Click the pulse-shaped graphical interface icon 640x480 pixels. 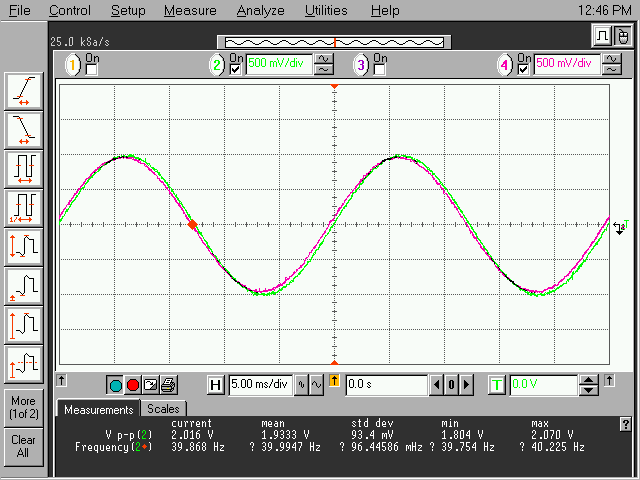[602, 36]
